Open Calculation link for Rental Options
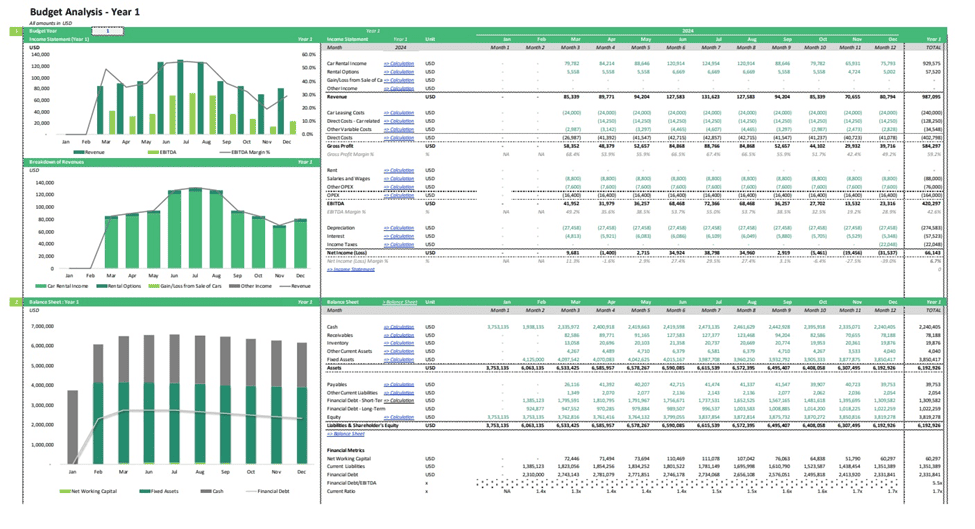The width and height of the screenshot is (975, 529). [x=399, y=71]
